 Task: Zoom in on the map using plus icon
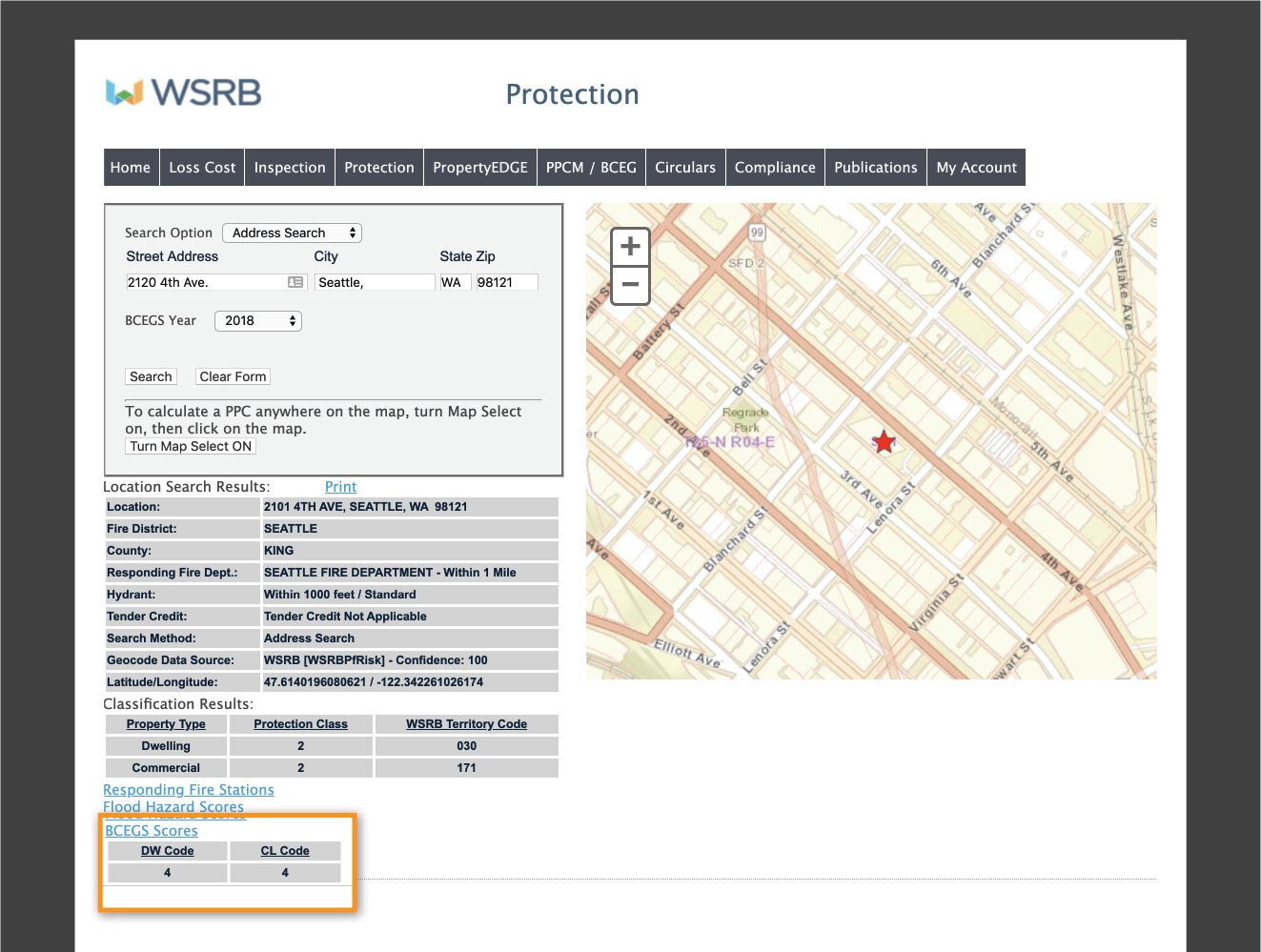coord(629,246)
